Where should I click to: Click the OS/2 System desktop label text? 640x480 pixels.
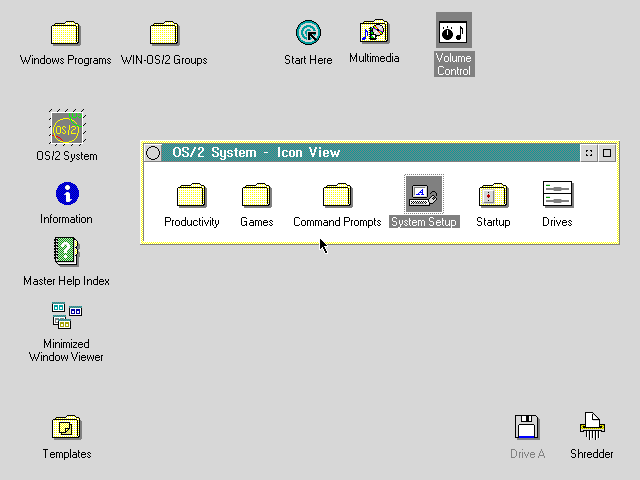(x=67, y=156)
